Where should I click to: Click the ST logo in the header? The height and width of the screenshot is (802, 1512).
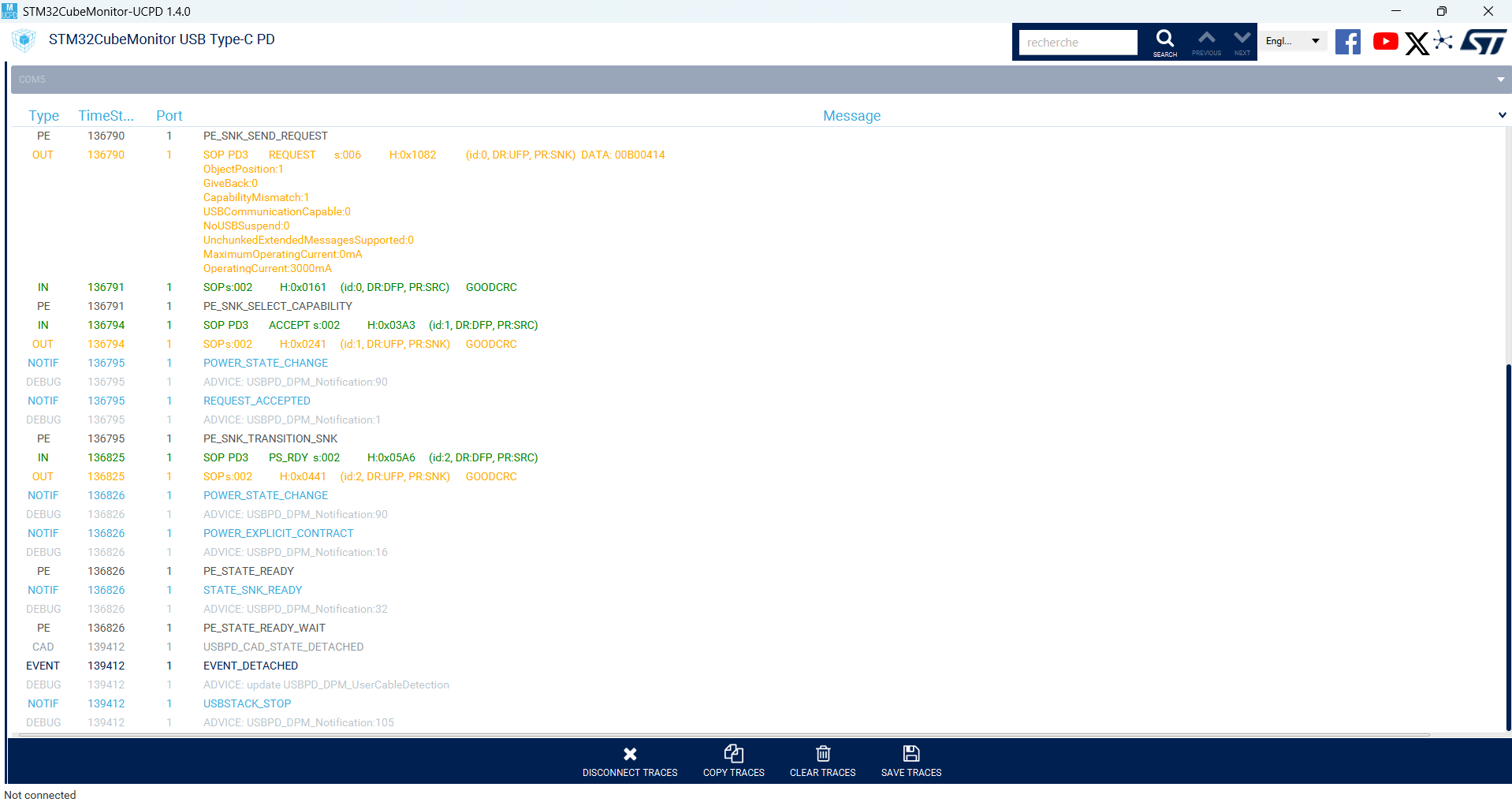(x=1483, y=41)
